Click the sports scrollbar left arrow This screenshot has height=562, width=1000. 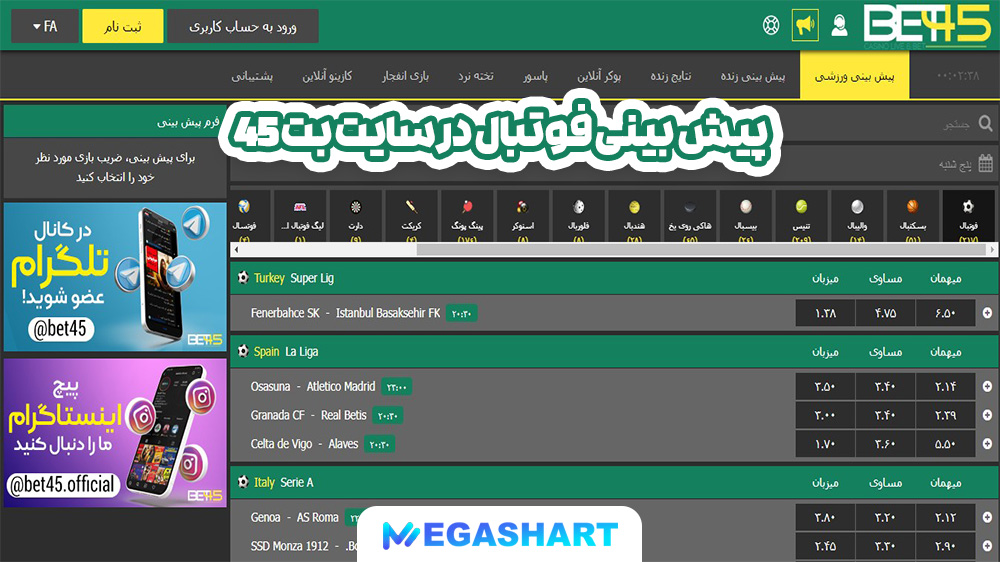[237, 249]
